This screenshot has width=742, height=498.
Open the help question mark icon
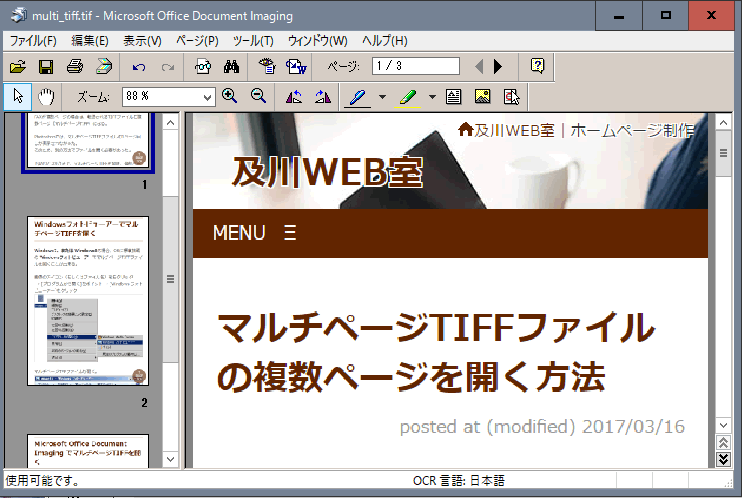tap(538, 66)
